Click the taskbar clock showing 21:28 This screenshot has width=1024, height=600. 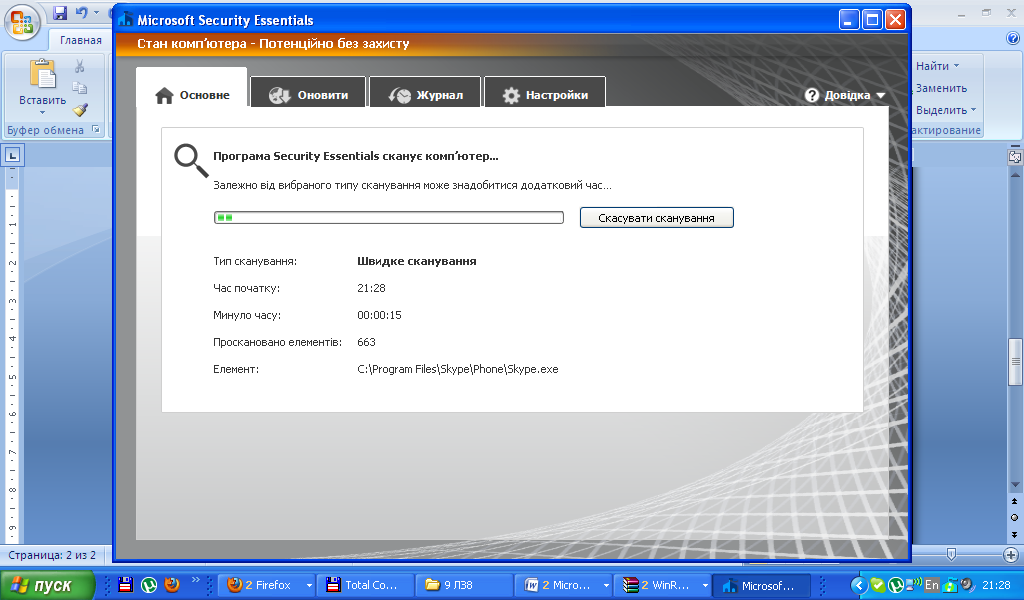(996, 585)
